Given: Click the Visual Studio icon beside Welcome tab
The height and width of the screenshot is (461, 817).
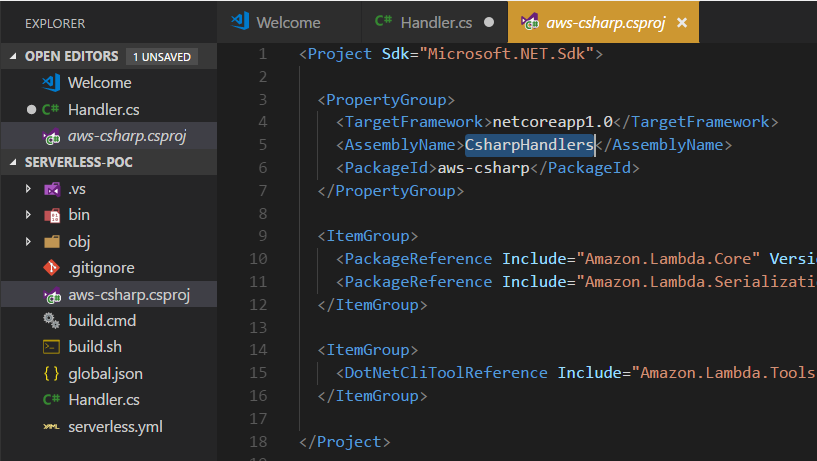Looking at the screenshot, I should tap(240, 22).
